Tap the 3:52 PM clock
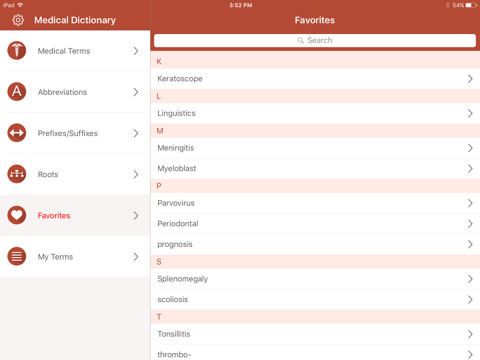 point(241,5)
